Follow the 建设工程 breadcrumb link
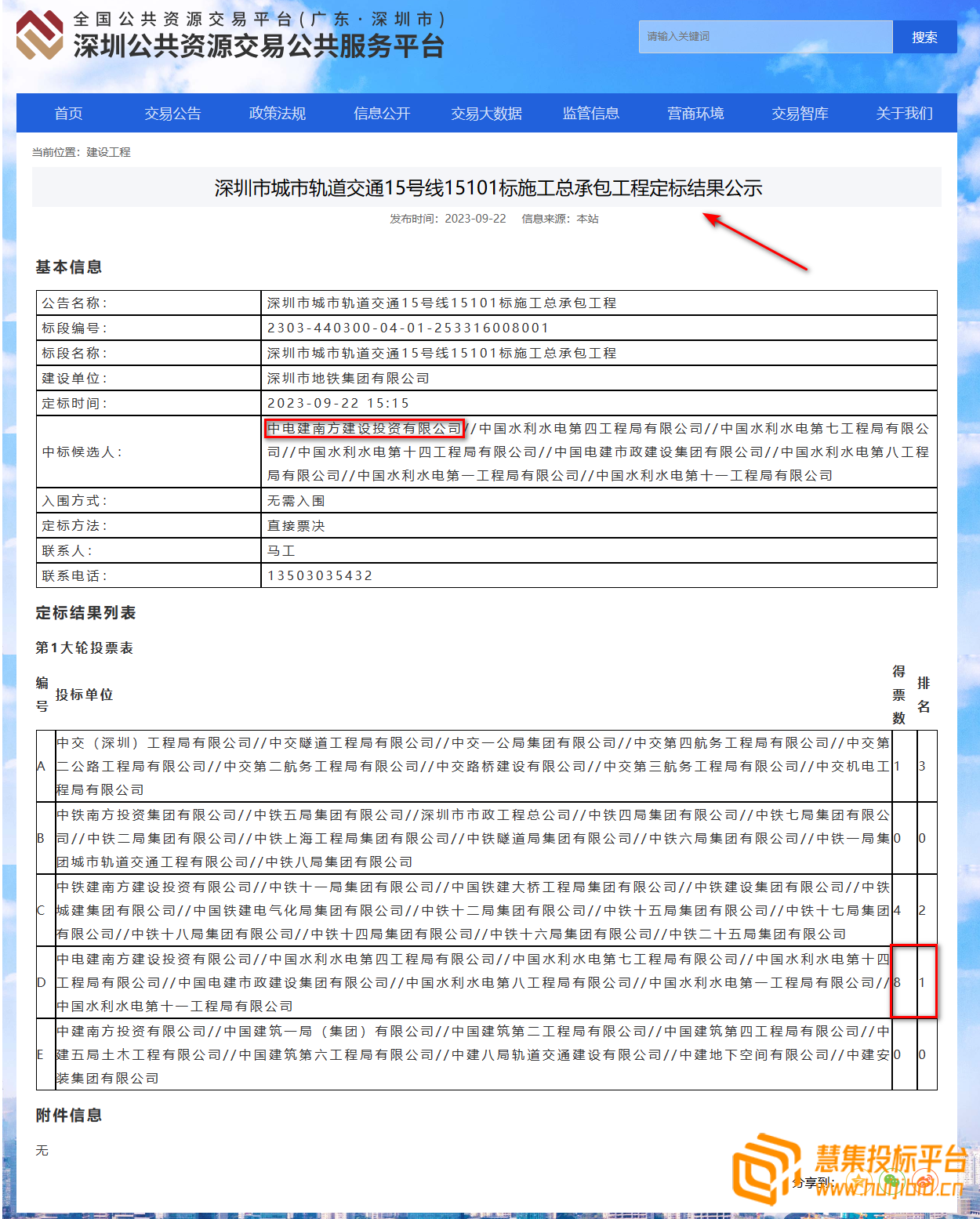 click(x=108, y=152)
